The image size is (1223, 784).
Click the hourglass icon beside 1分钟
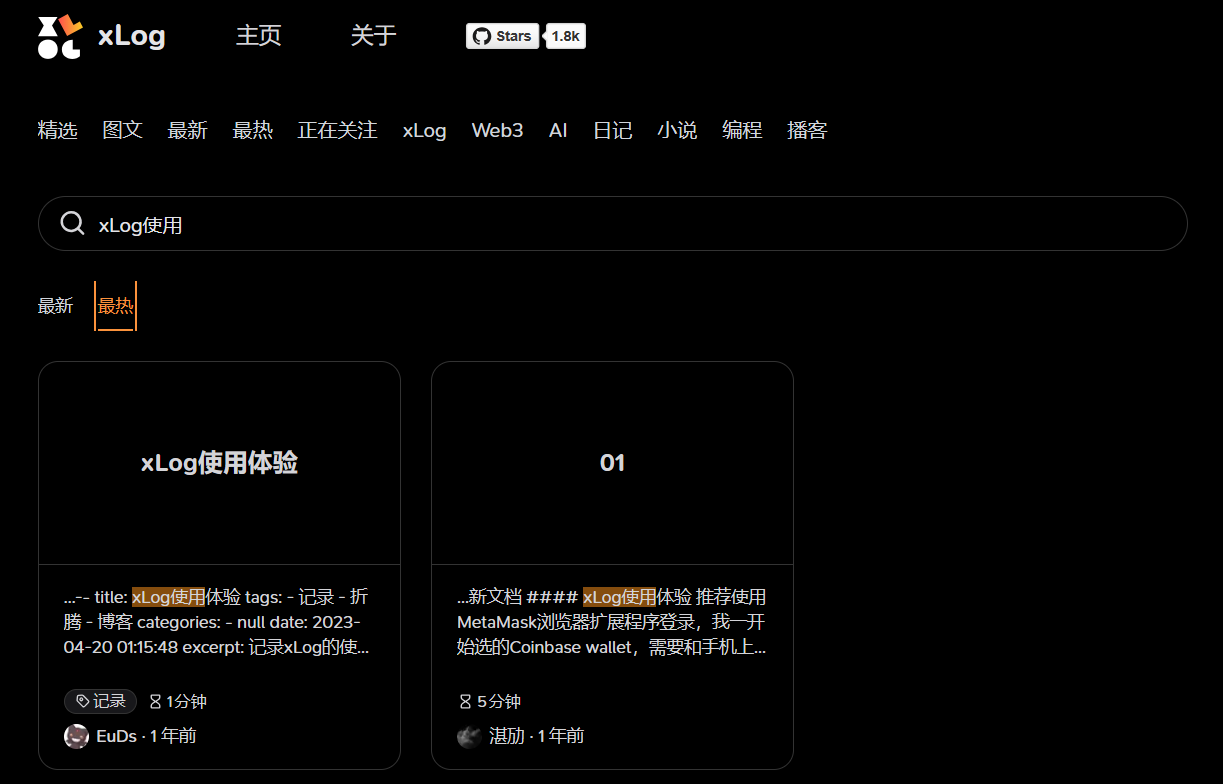click(x=155, y=702)
